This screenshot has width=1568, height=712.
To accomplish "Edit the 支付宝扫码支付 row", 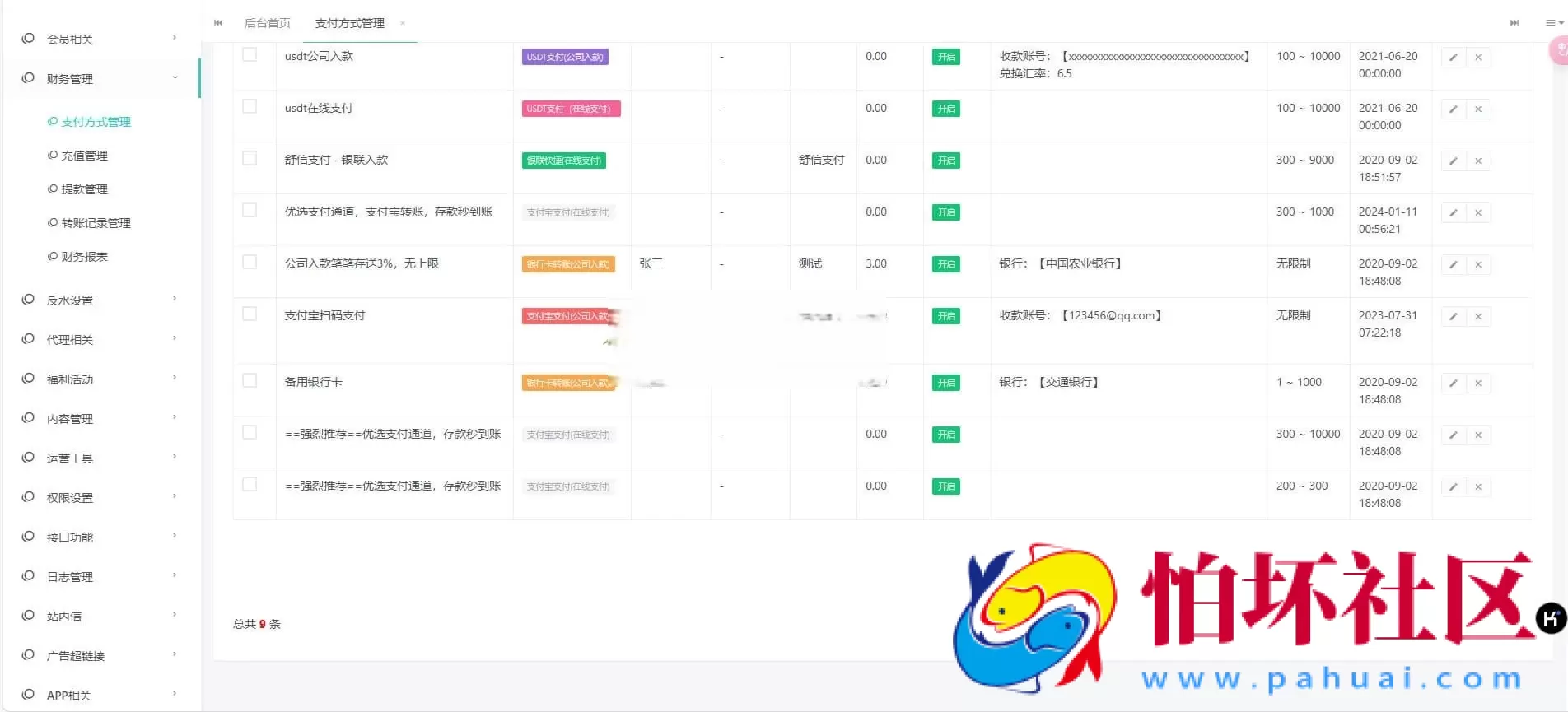I will [1454, 317].
